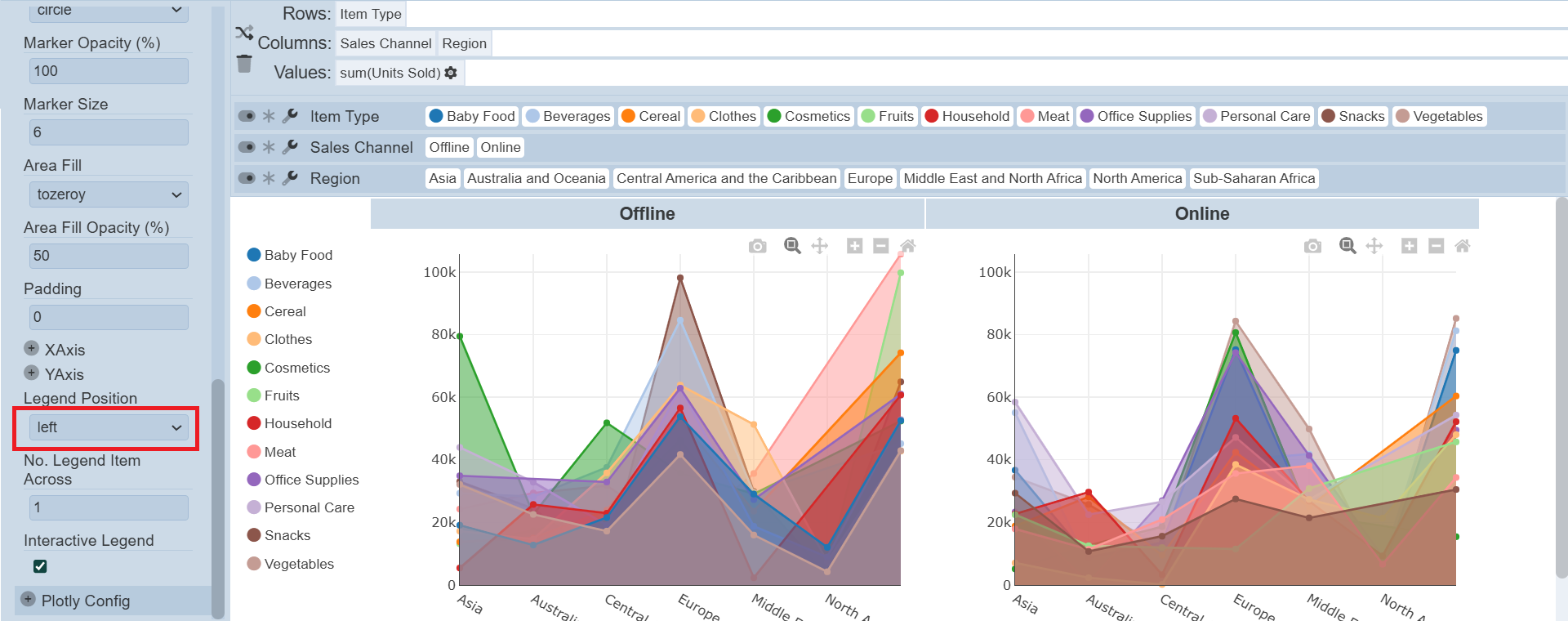The width and height of the screenshot is (1568, 621).
Task: Download Offline chart image with camera icon
Action: pyautogui.click(x=758, y=246)
